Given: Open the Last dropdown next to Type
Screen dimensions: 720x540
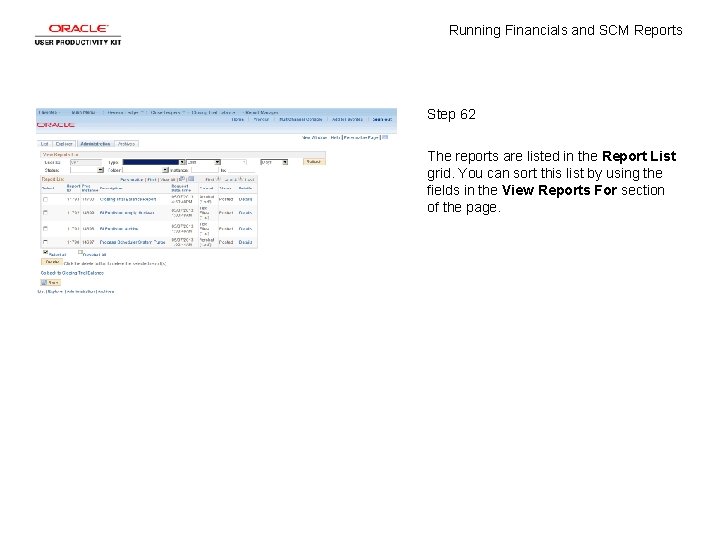Looking at the screenshot, I should [203, 162].
